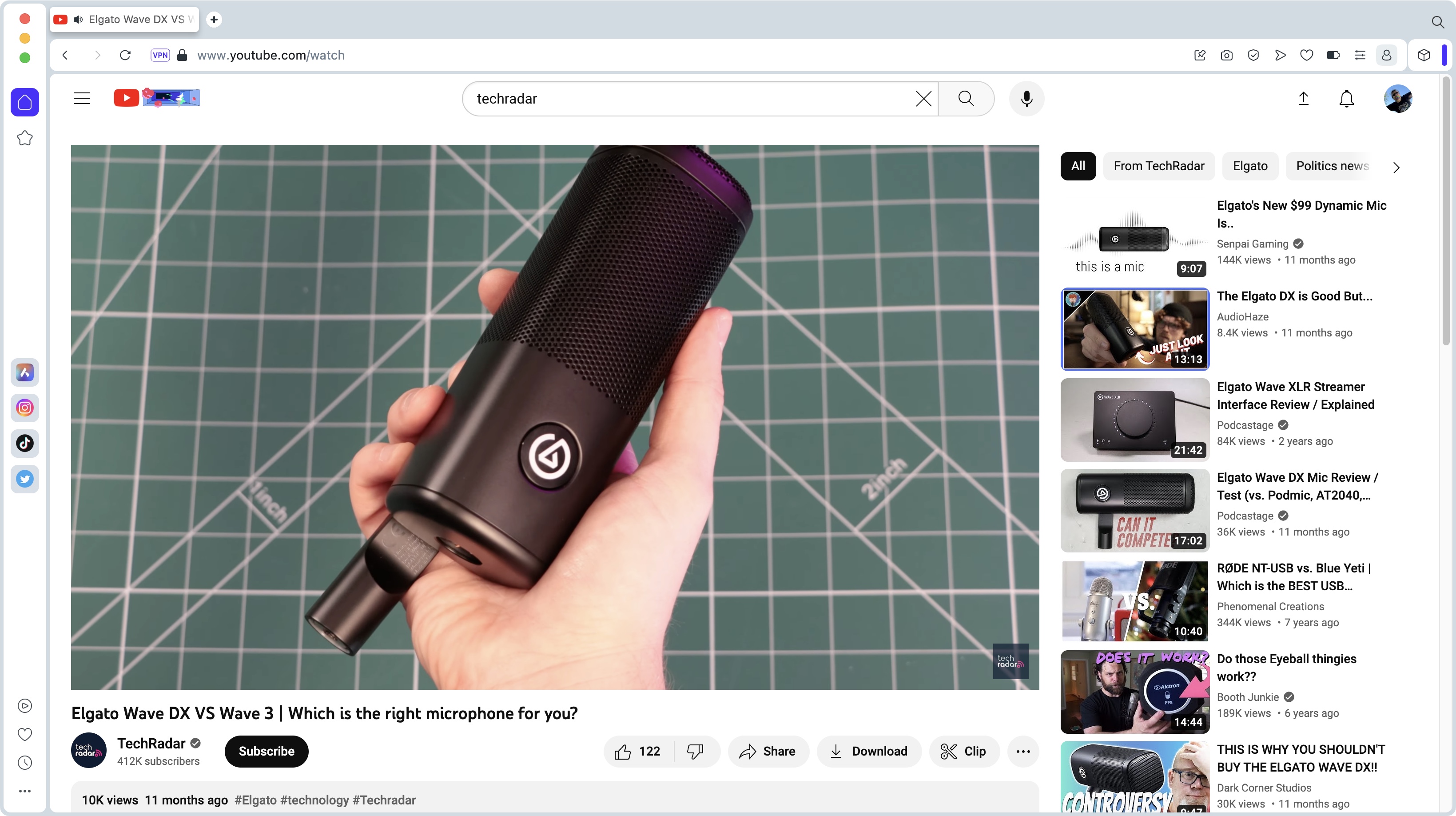The image size is (1456, 816).
Task: Open the account avatar menu
Action: (1398, 98)
